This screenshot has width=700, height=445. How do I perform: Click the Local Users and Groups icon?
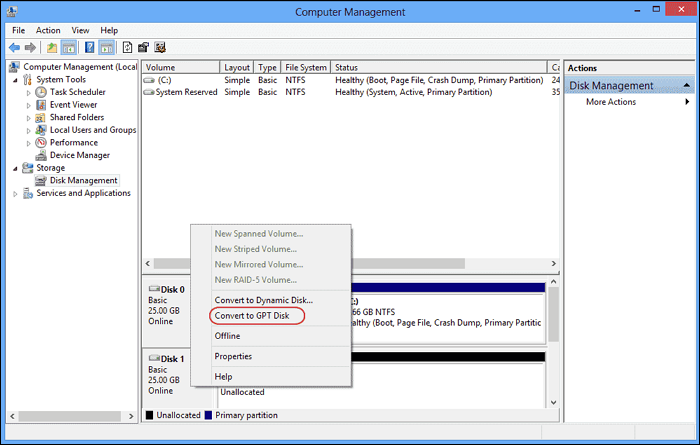[41, 130]
